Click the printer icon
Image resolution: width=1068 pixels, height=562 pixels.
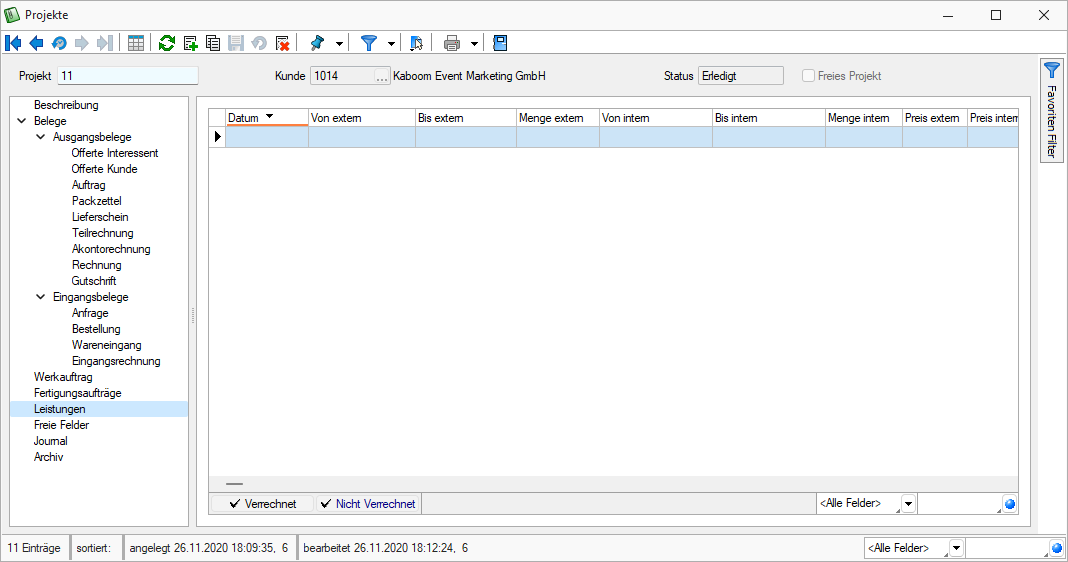(452, 44)
